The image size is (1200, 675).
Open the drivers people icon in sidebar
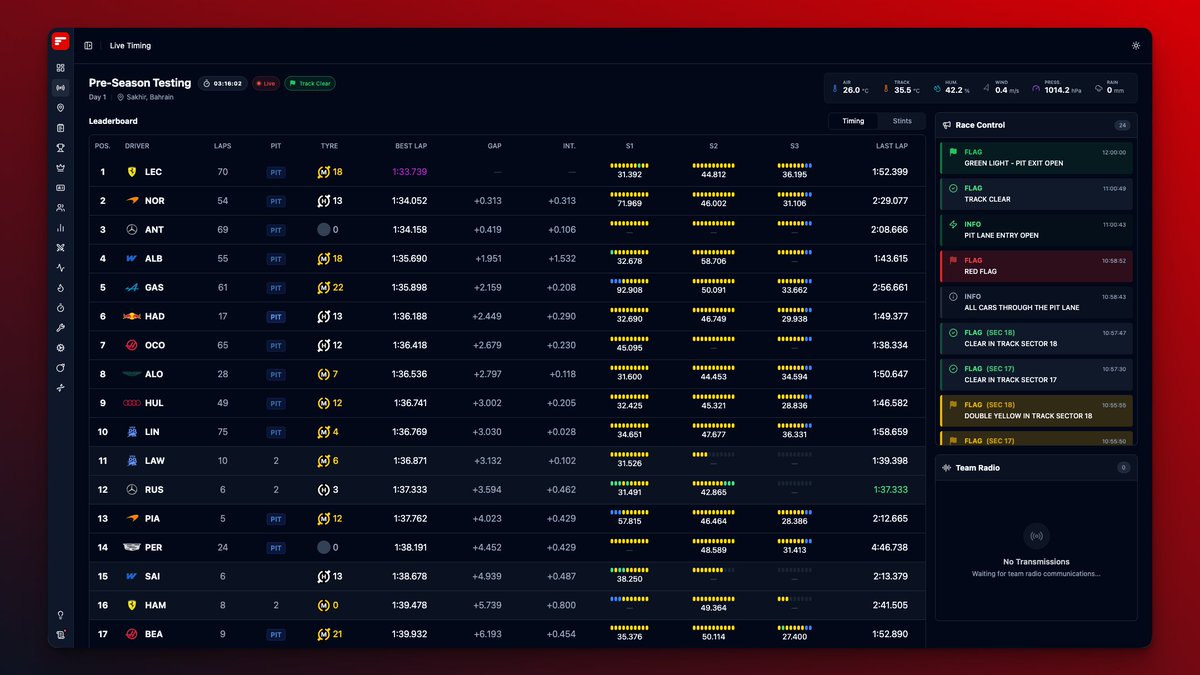pyautogui.click(x=61, y=208)
